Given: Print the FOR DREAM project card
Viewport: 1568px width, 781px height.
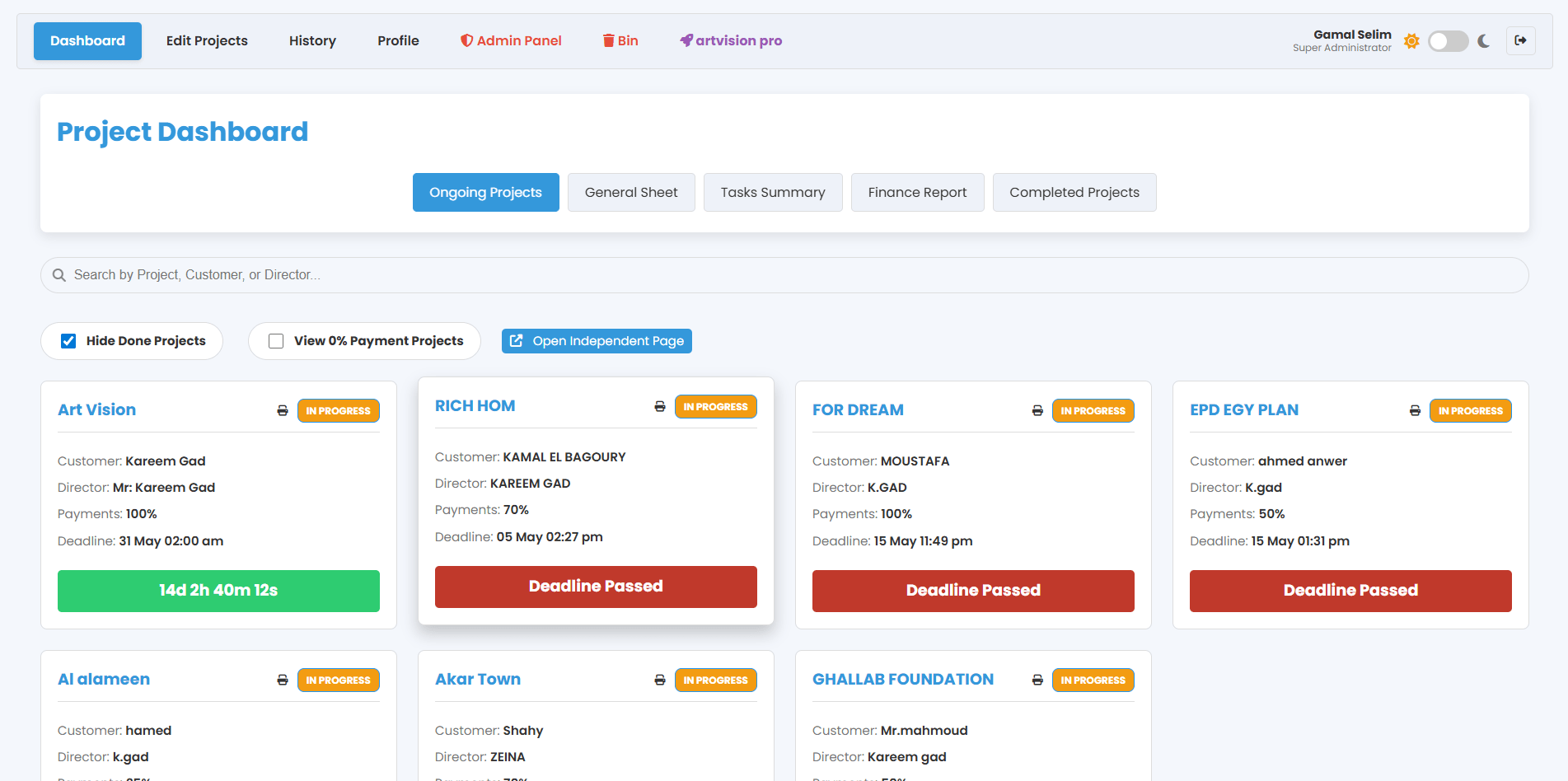Looking at the screenshot, I should click(1037, 410).
